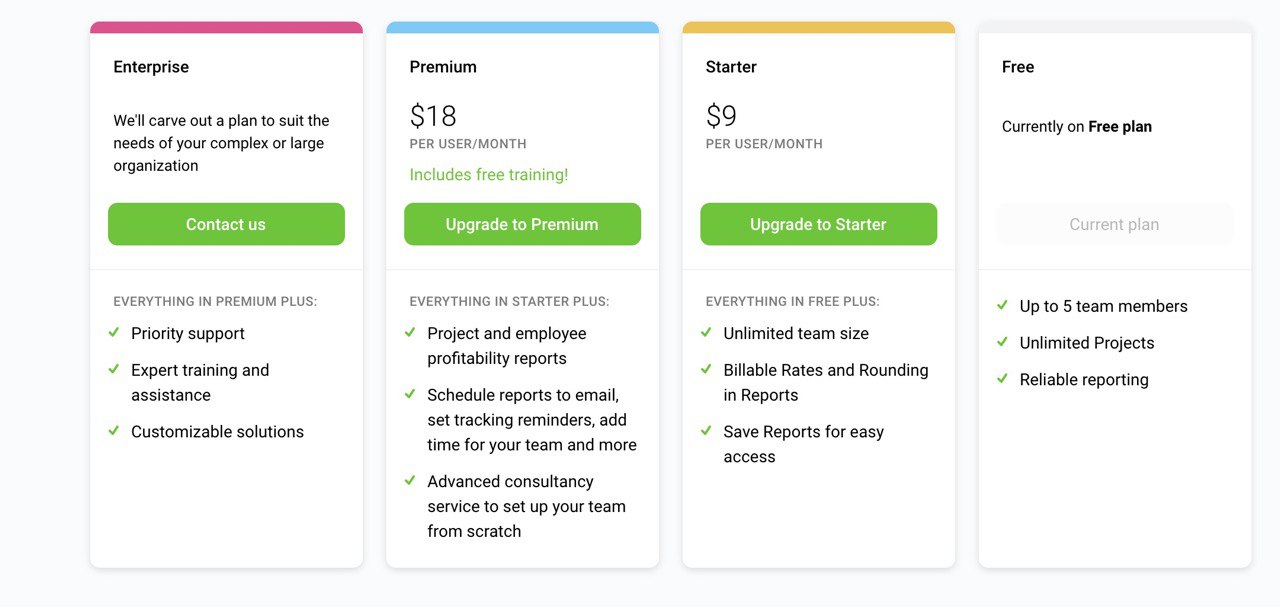Click the Includes free training! text
This screenshot has height=607, width=1280.
point(488,175)
